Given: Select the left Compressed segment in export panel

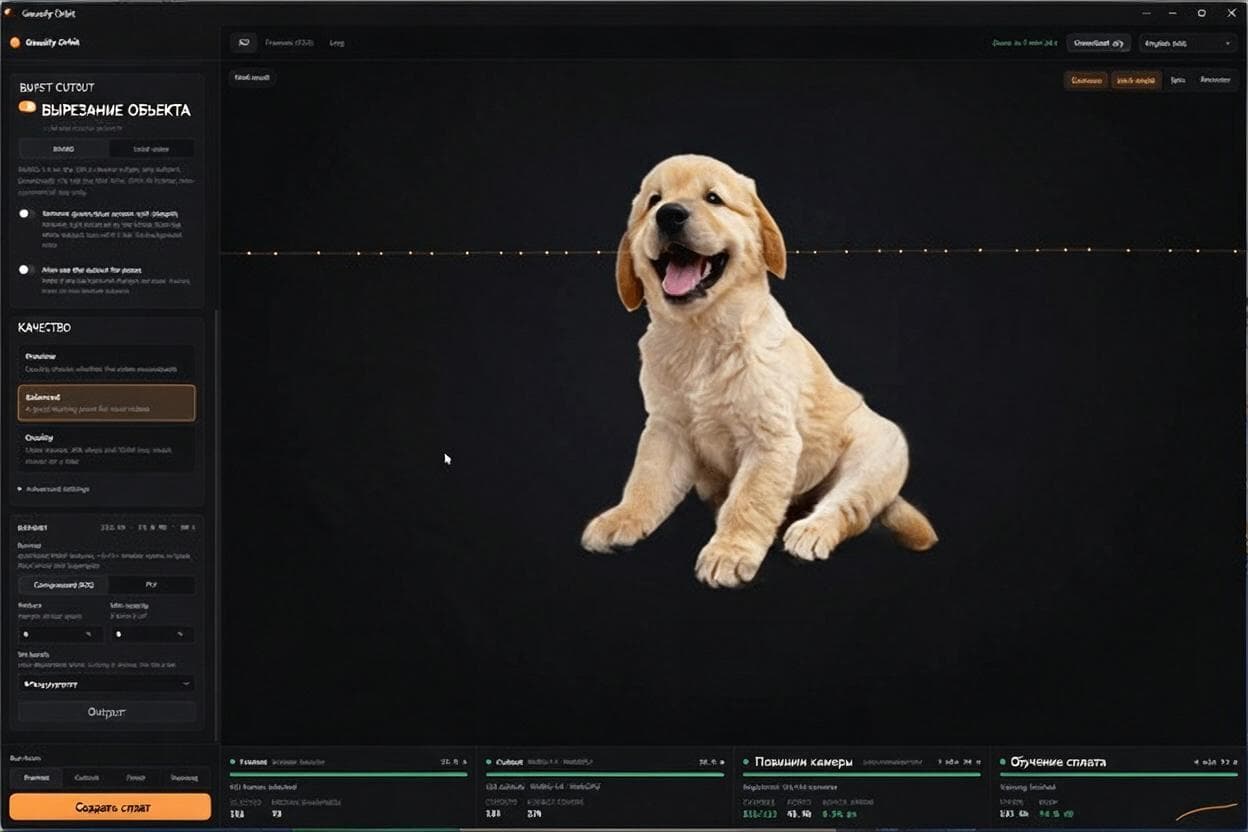Looking at the screenshot, I should (x=63, y=585).
